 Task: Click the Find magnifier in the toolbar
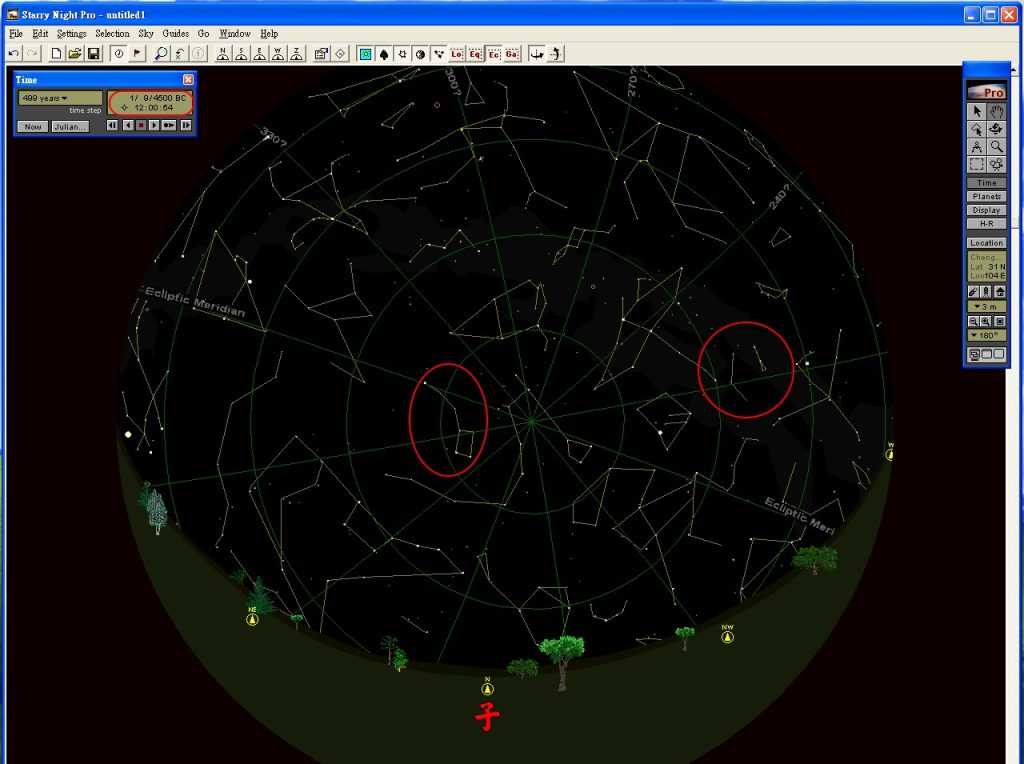click(x=161, y=54)
